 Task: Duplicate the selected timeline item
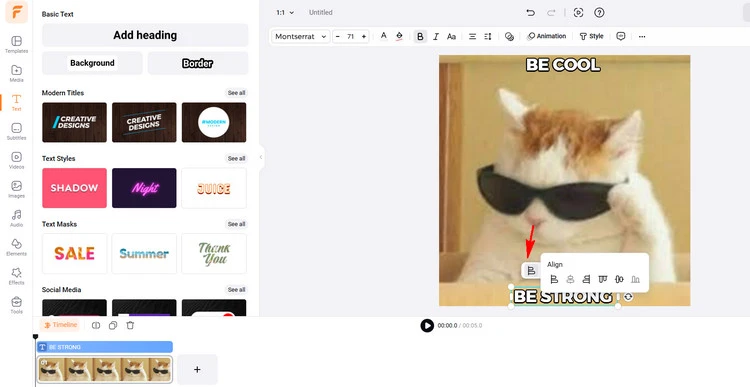[113, 325]
